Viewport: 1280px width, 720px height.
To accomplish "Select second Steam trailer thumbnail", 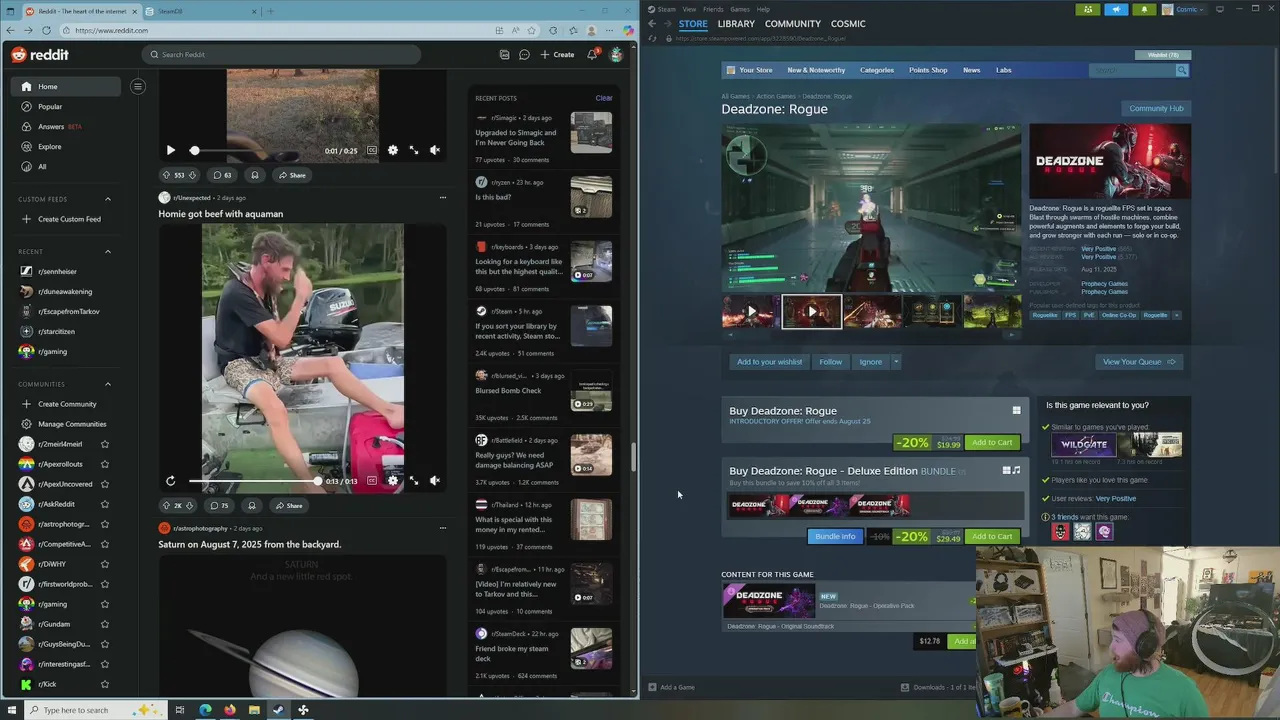I will click(811, 311).
